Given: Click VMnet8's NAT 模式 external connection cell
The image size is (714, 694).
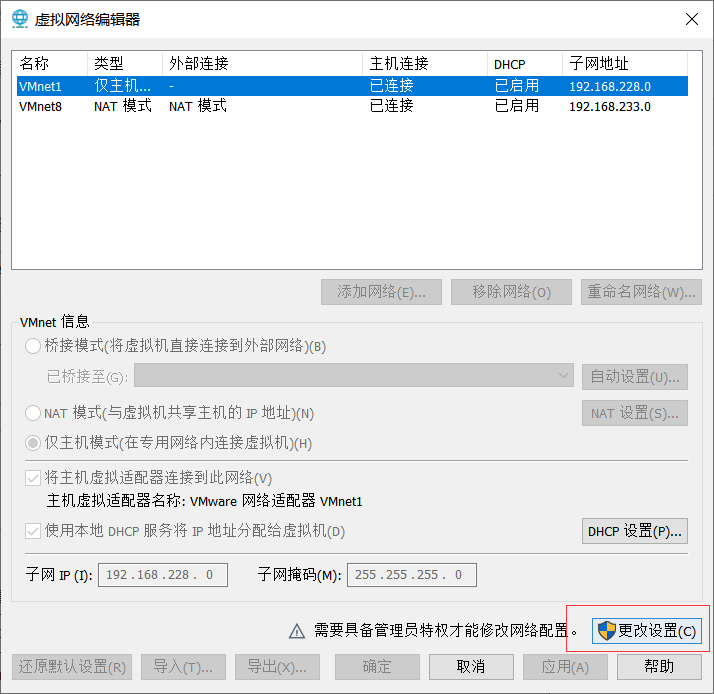Looking at the screenshot, I should (x=198, y=106).
